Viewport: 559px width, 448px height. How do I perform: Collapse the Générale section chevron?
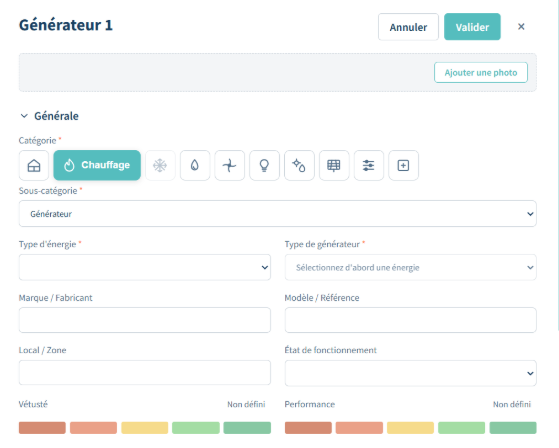24,116
